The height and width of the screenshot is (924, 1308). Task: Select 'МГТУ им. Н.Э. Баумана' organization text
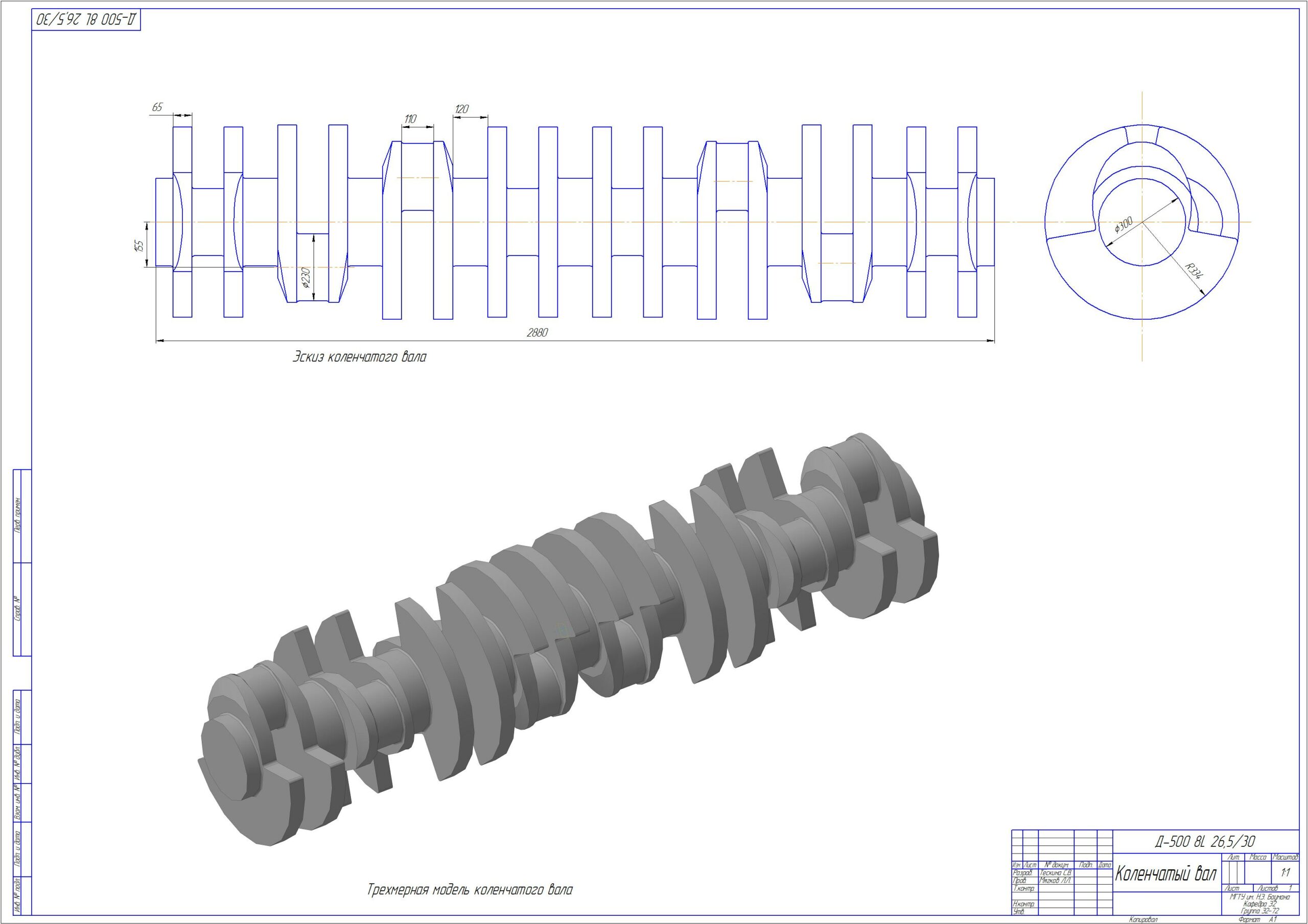(x=1259, y=896)
